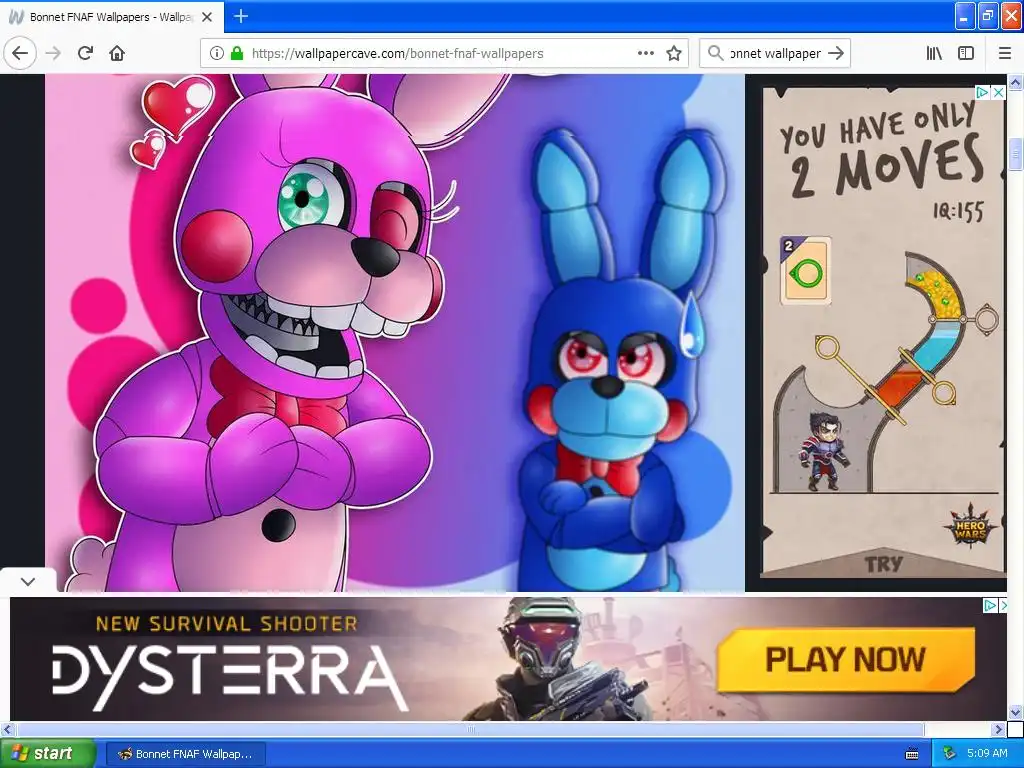Click the Hero Wars logo in ad
Screen dimensions: 1024x768
970,526
